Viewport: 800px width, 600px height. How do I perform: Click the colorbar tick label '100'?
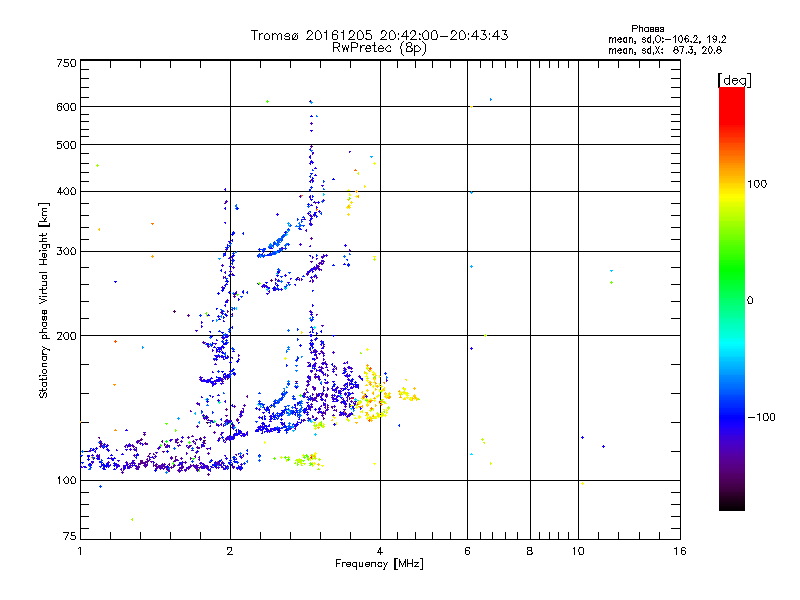click(x=757, y=184)
